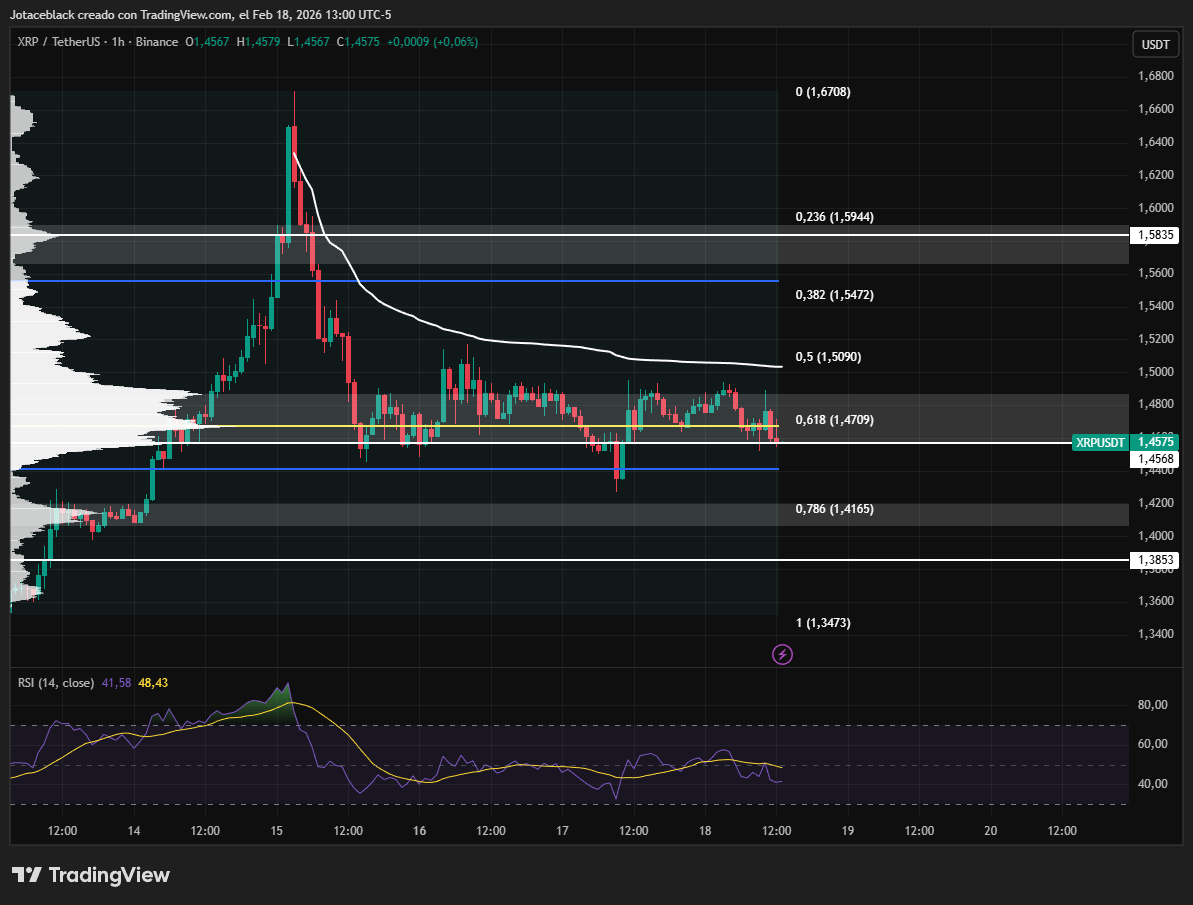Click the date 18 on time axis
This screenshot has width=1193, height=905.
pos(705,830)
